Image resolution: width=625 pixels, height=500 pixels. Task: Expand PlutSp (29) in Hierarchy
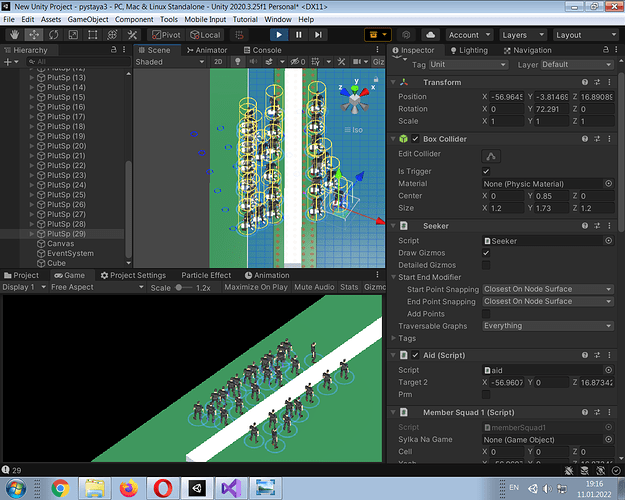[31, 234]
